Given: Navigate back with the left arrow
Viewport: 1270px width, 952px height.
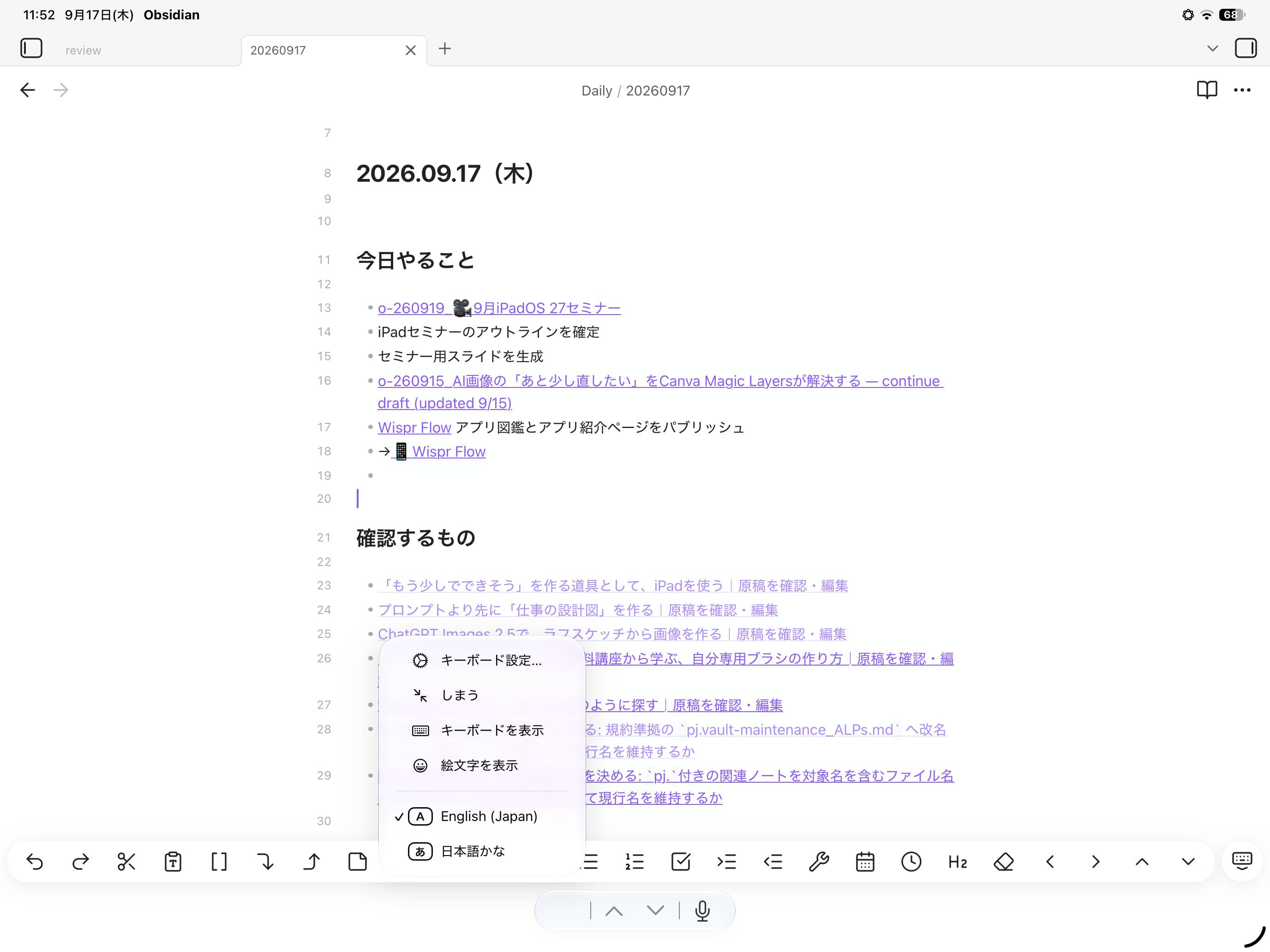Looking at the screenshot, I should point(28,90).
